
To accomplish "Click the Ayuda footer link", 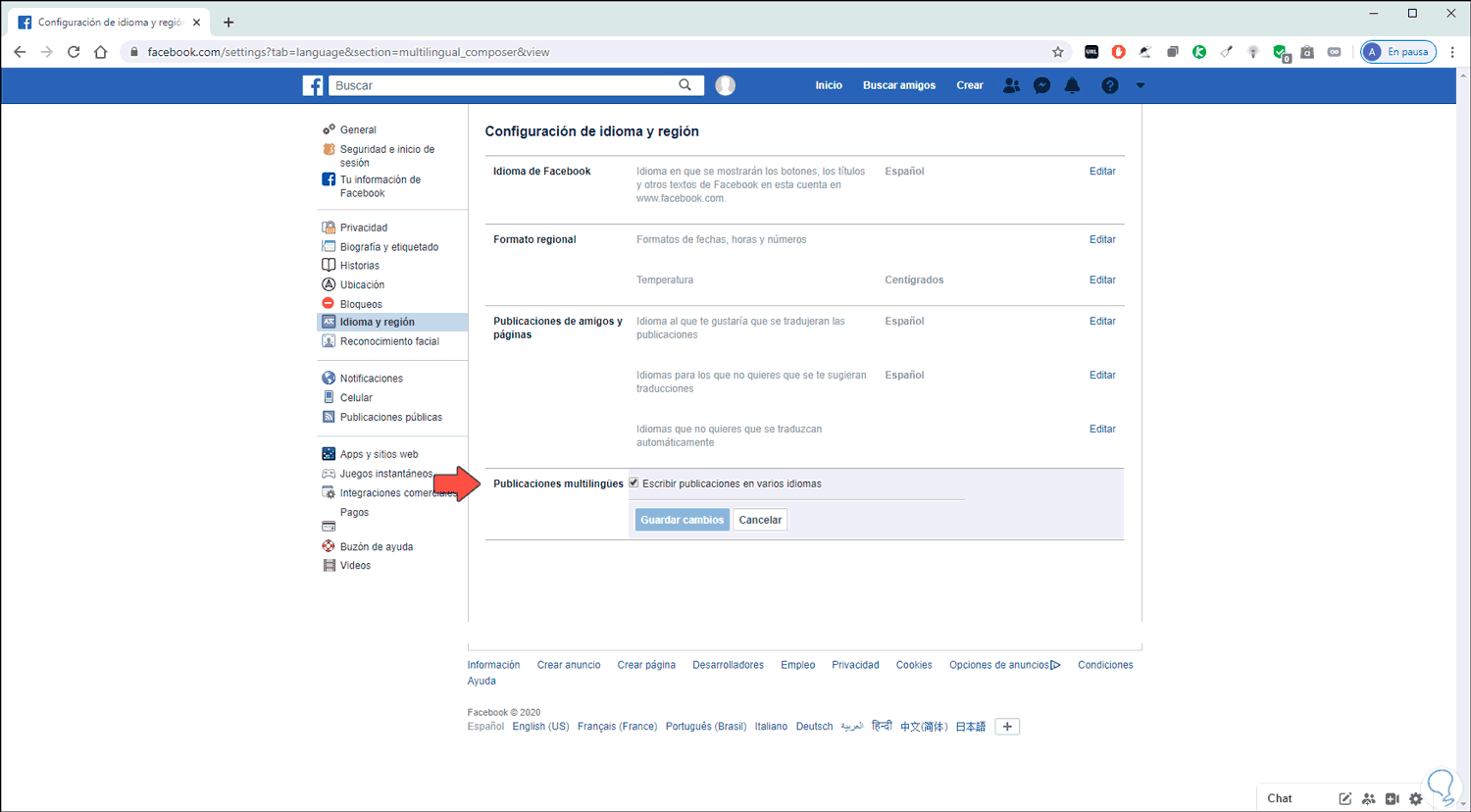I will click(482, 681).
